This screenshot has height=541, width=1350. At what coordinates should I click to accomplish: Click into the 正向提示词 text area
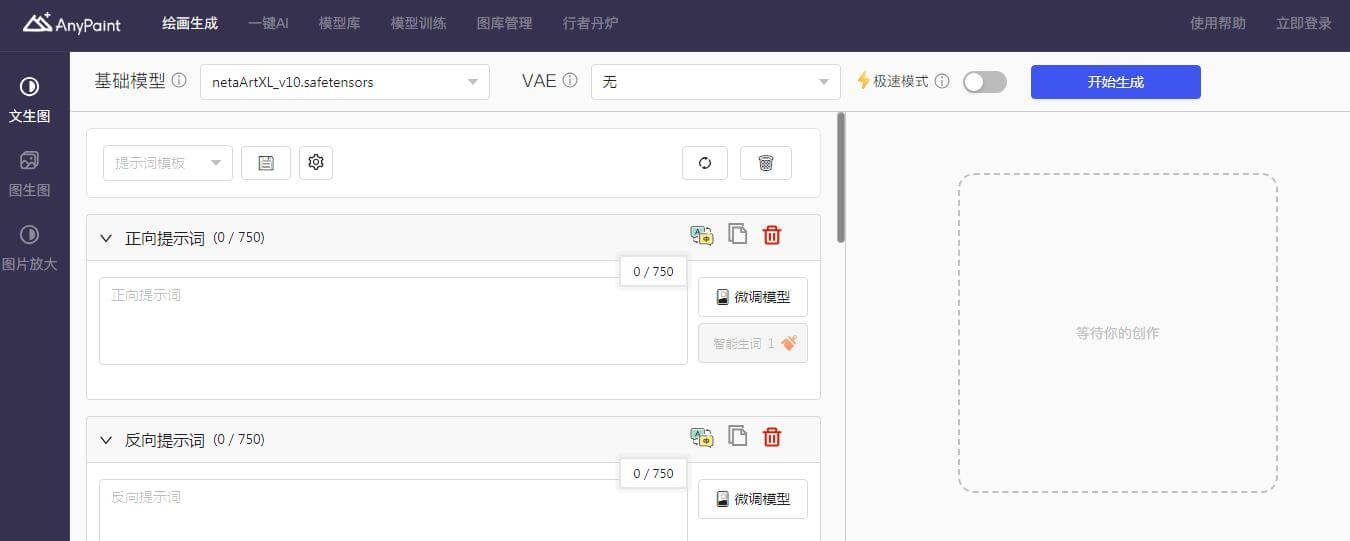[392, 321]
